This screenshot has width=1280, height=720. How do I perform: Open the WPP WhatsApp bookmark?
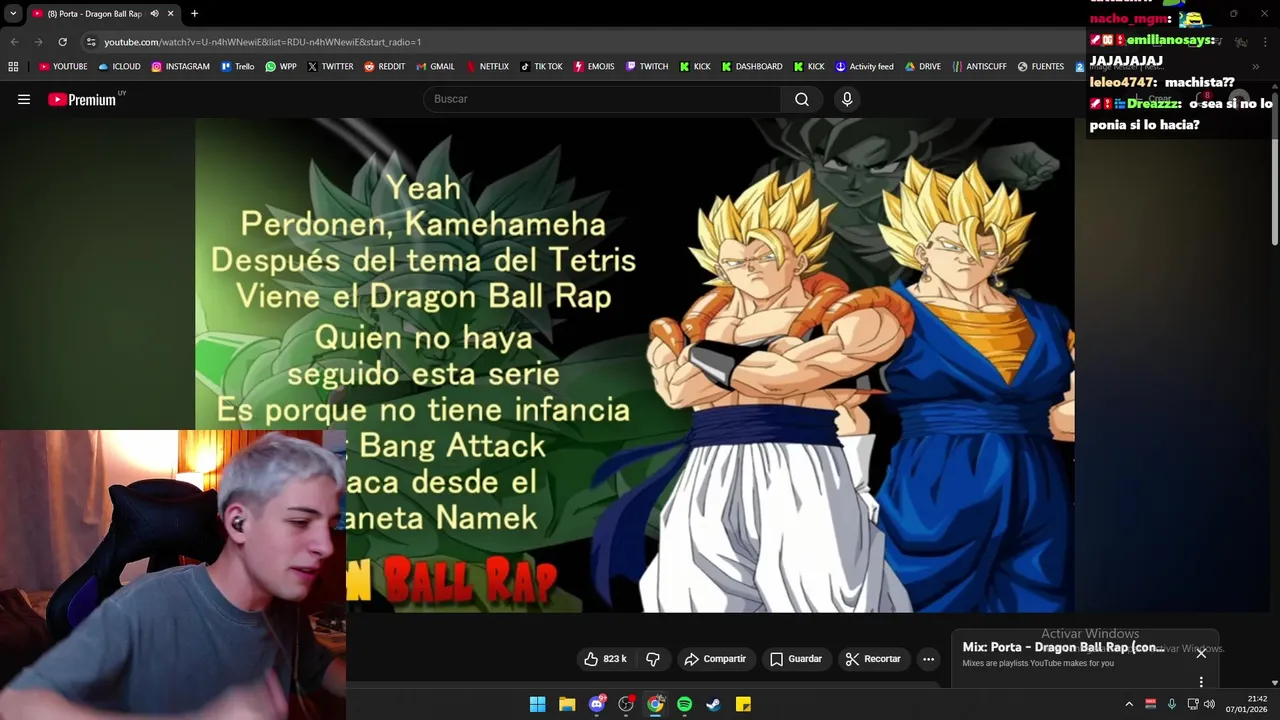280,67
